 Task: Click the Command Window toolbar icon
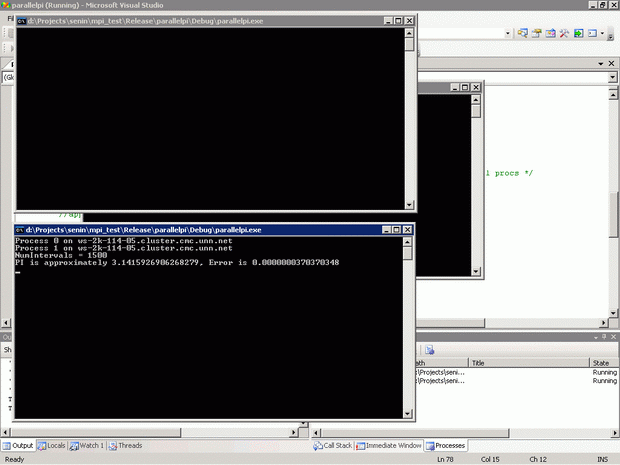click(x=593, y=33)
